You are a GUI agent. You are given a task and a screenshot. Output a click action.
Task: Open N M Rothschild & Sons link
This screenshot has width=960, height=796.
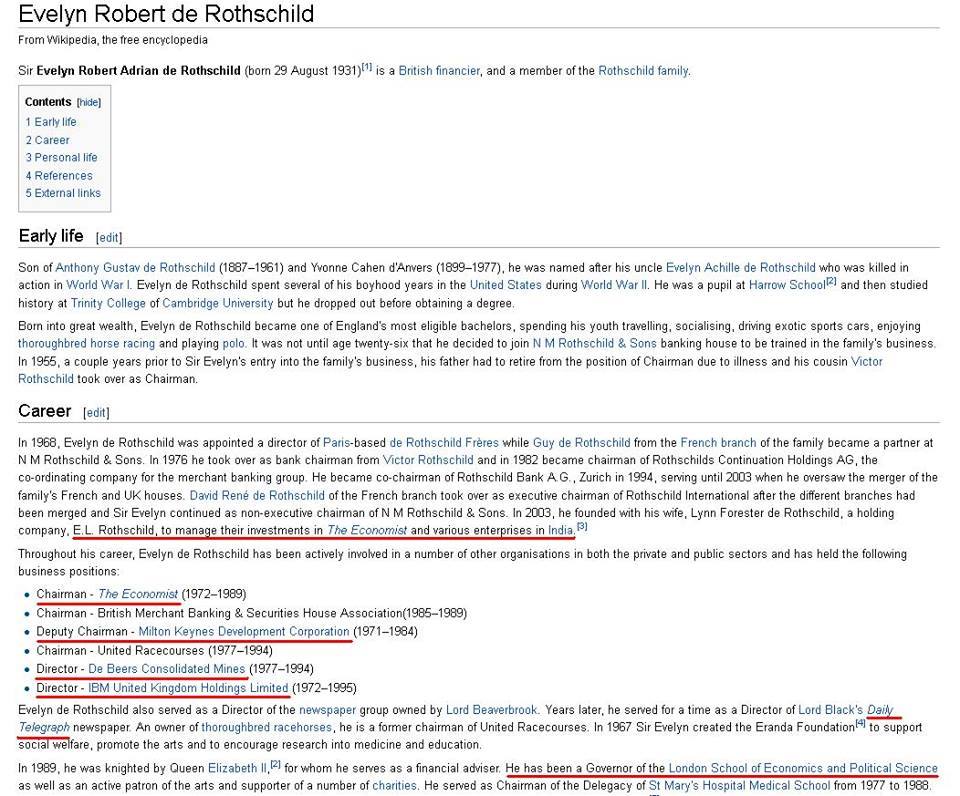[594, 343]
